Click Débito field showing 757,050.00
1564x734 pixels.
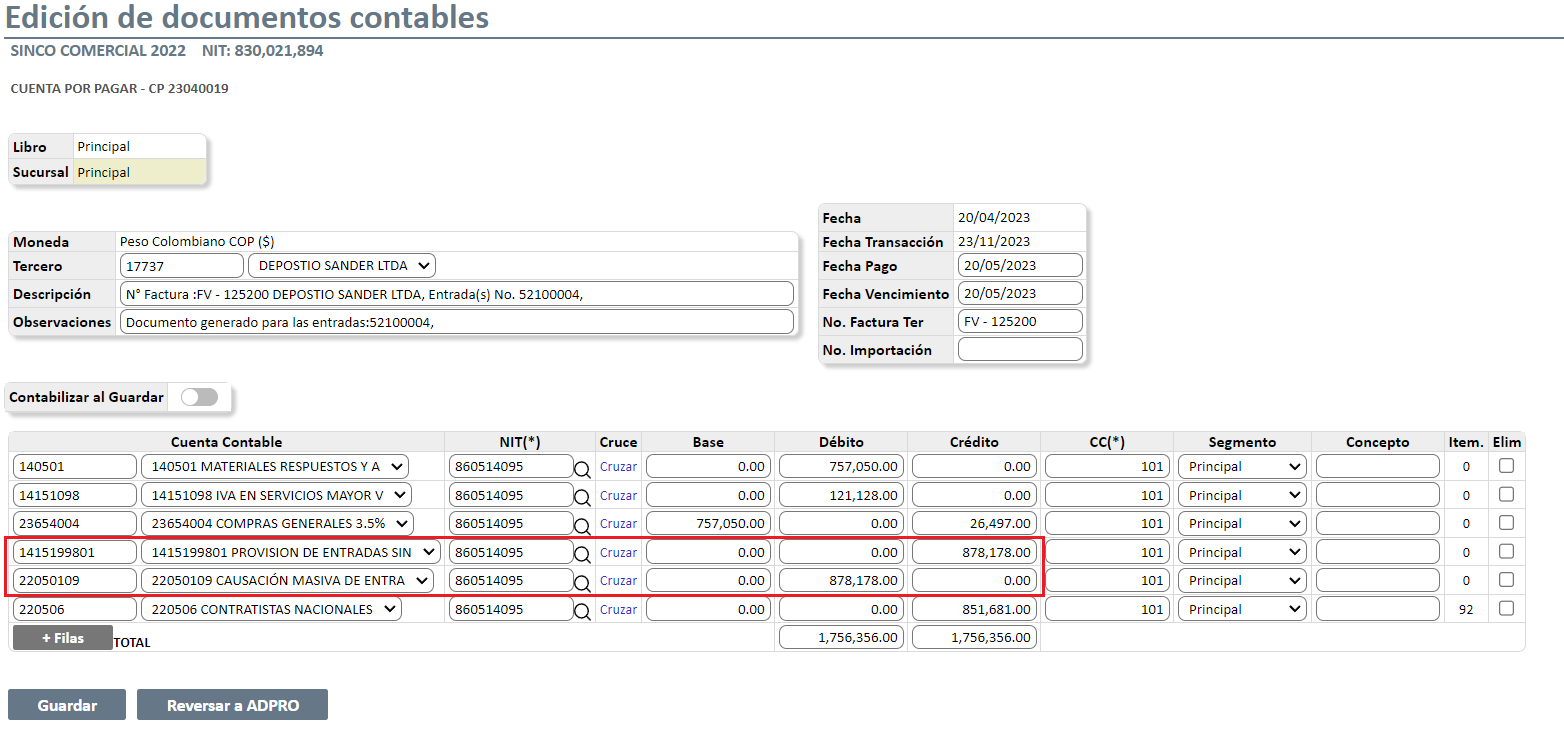pos(841,466)
